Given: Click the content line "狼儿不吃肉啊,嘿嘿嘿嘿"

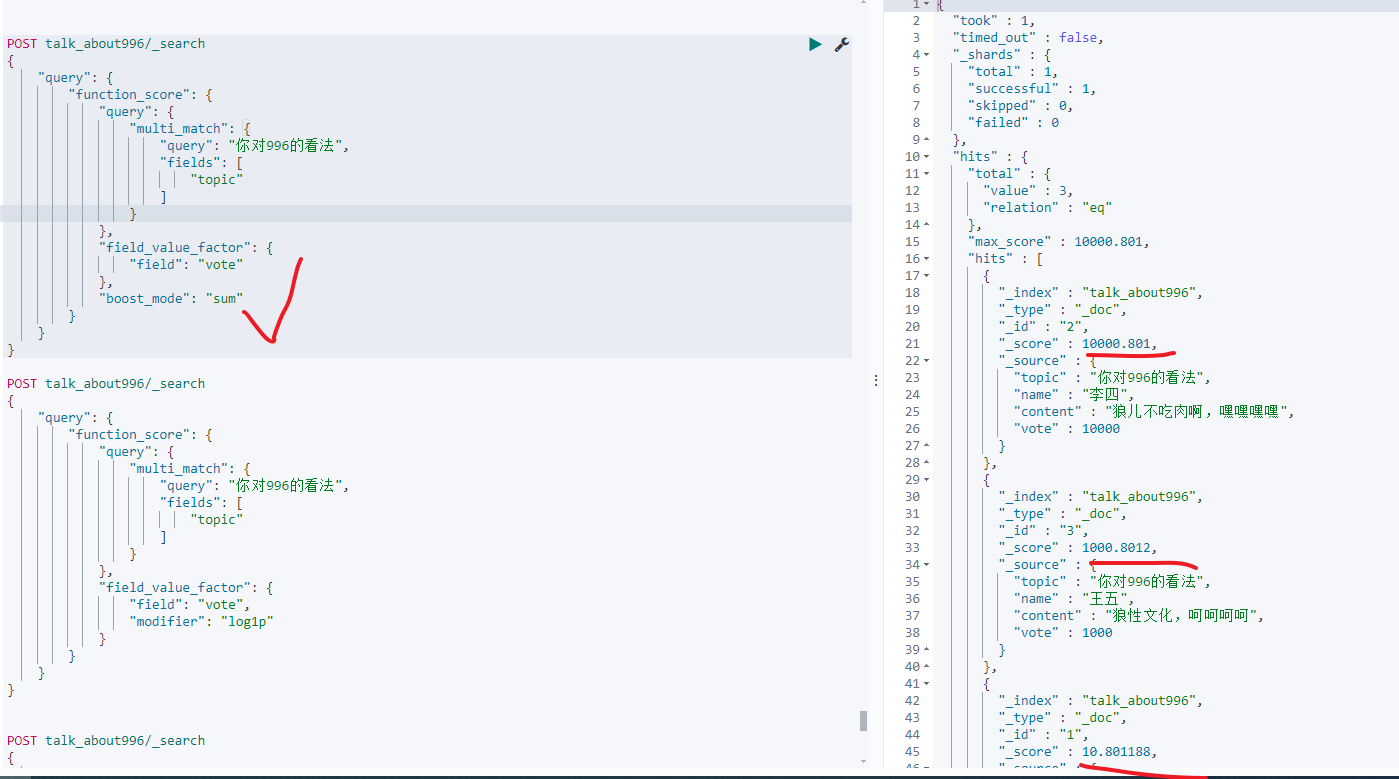Looking at the screenshot, I should point(1155,411).
